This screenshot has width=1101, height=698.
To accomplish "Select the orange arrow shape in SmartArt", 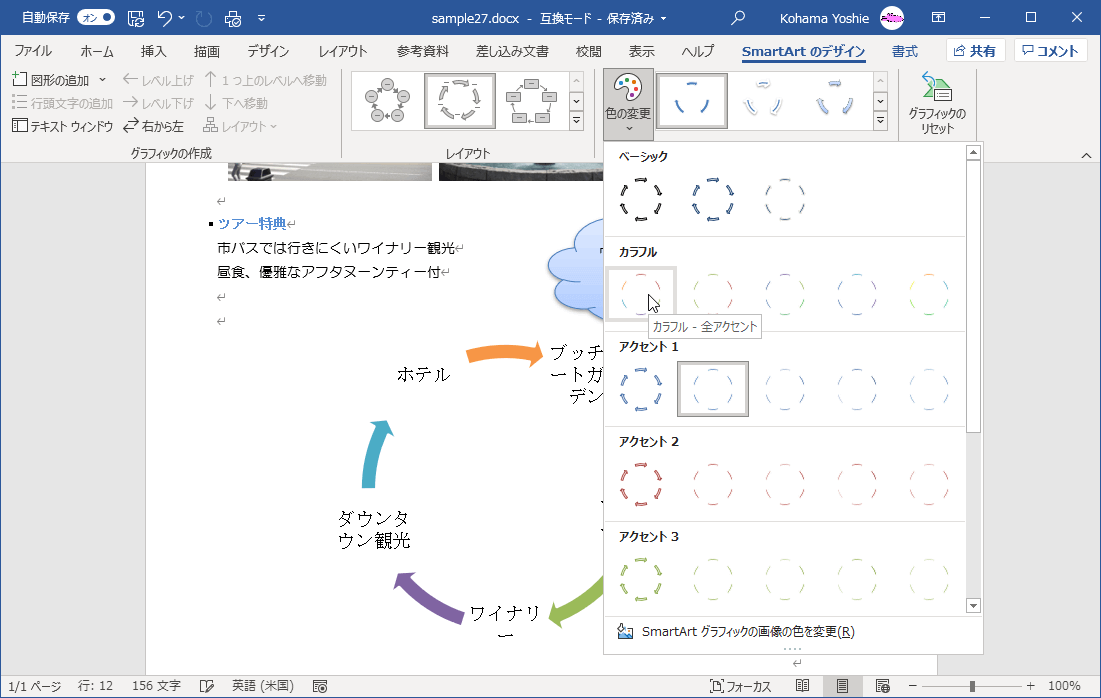I will click(x=504, y=353).
